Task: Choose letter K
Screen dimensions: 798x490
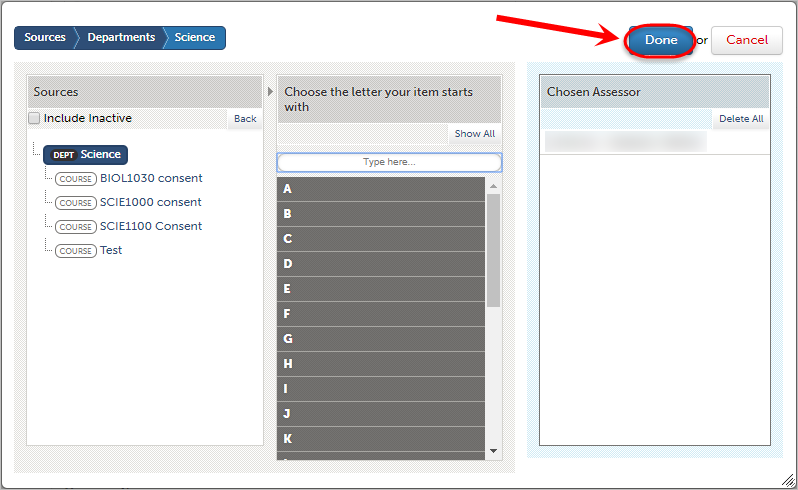Action: coord(381,438)
